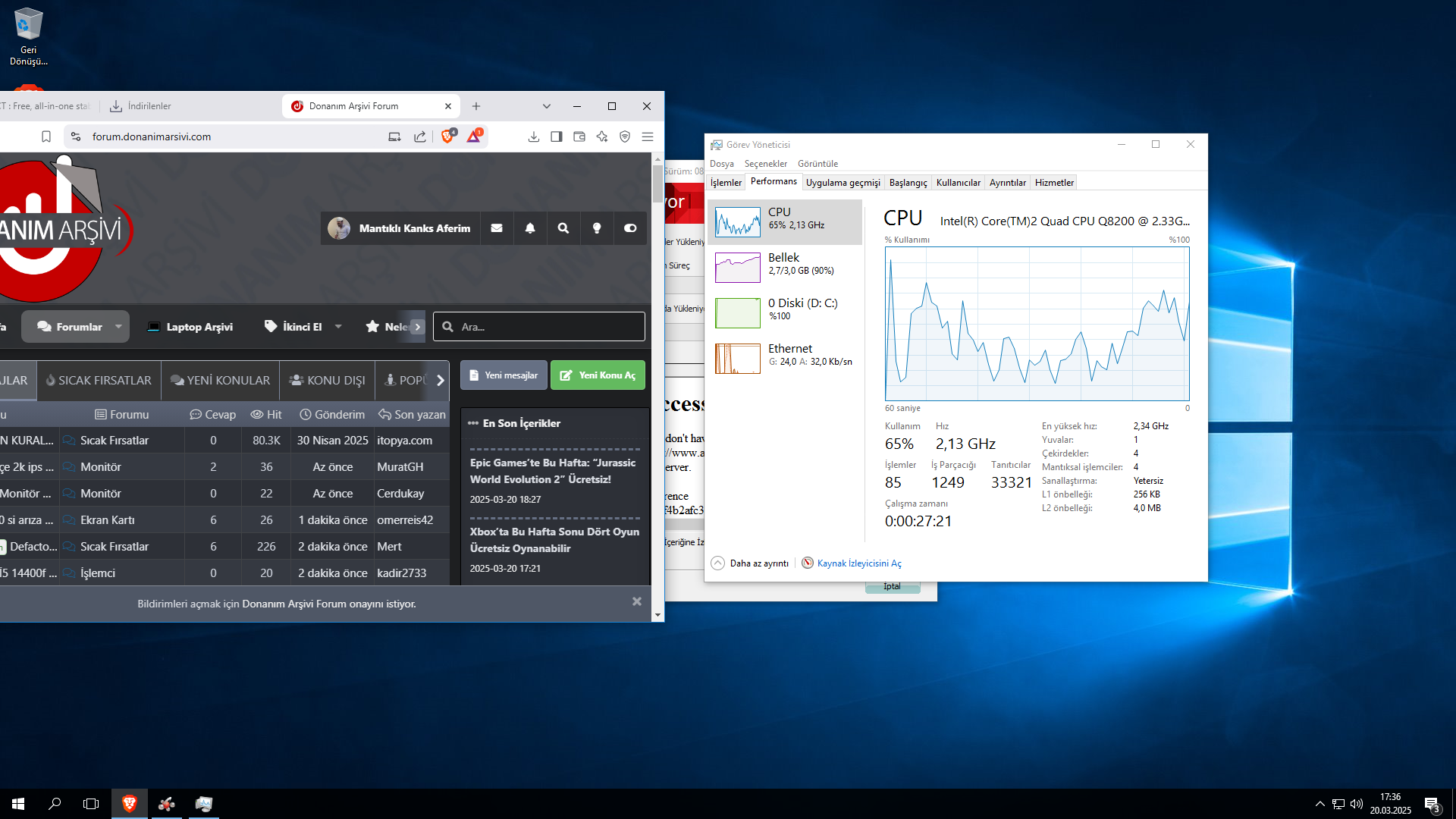Click the Brave Shields lion icon
The image size is (1456, 819).
pyautogui.click(x=447, y=136)
